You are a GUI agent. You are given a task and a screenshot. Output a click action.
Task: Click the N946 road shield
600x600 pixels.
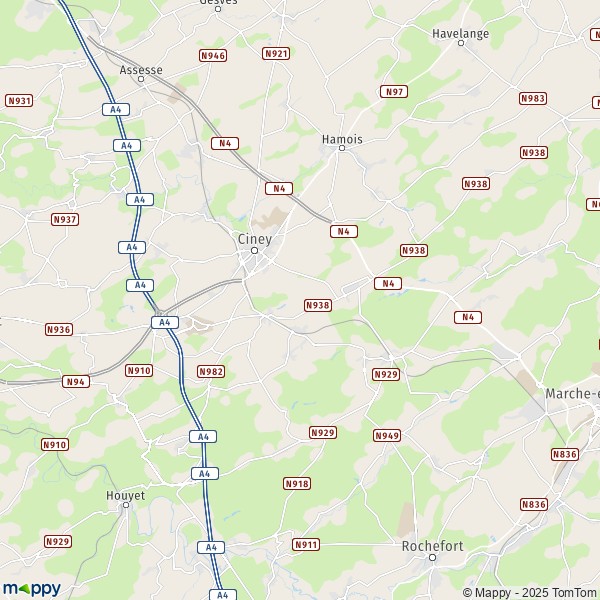pyautogui.click(x=213, y=55)
